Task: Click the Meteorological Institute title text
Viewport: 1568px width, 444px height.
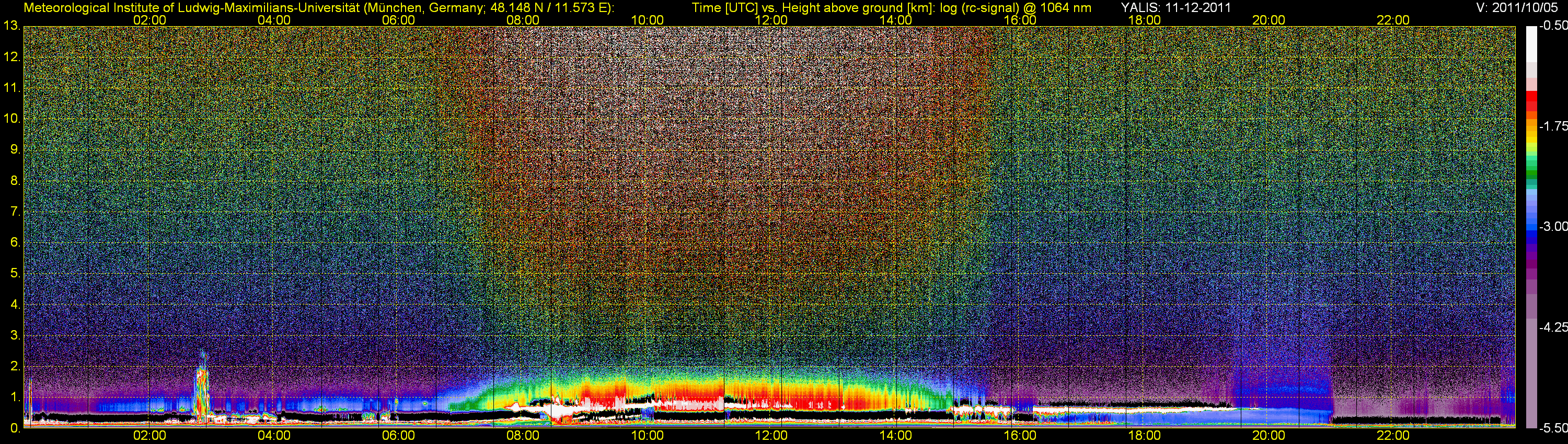Action: tap(319, 7)
